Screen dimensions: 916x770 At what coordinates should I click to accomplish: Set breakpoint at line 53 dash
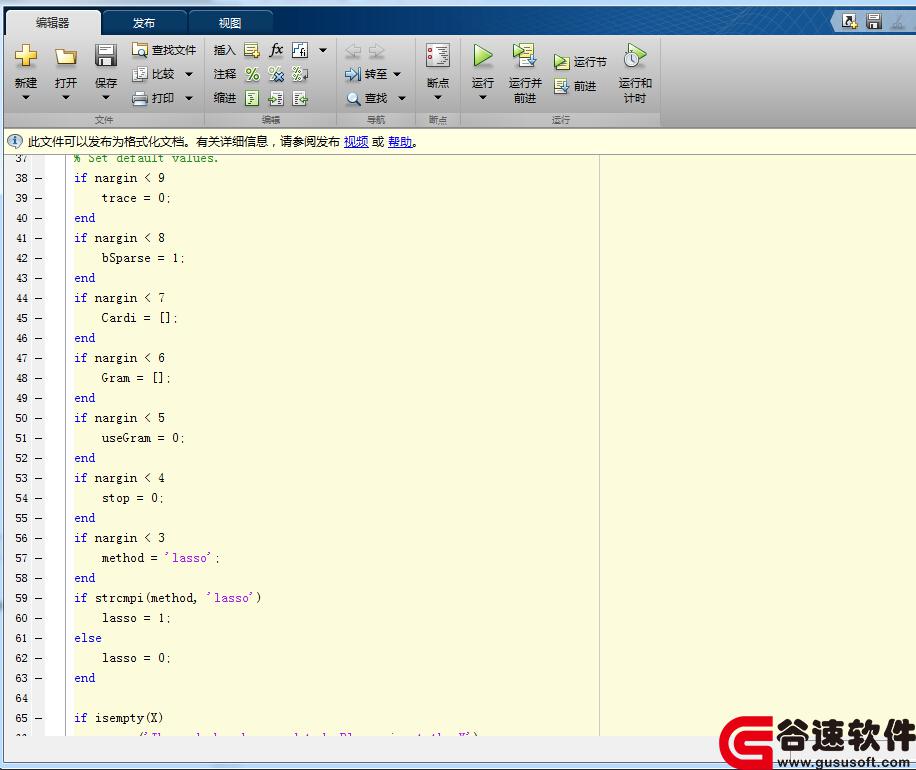pyautogui.click(x=39, y=478)
